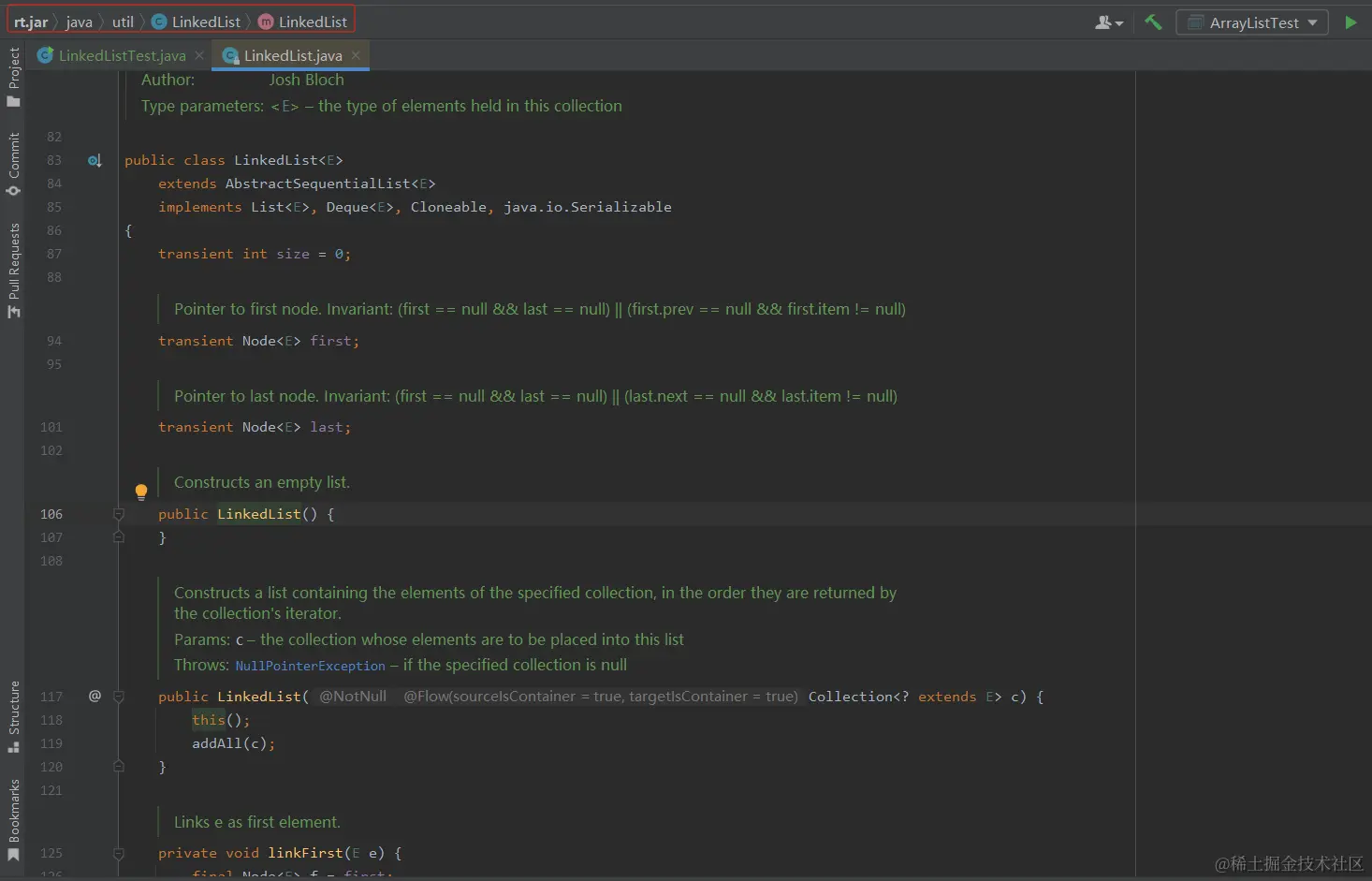
Task: Click the implementations gutter icon on line 83
Action: (x=95, y=161)
